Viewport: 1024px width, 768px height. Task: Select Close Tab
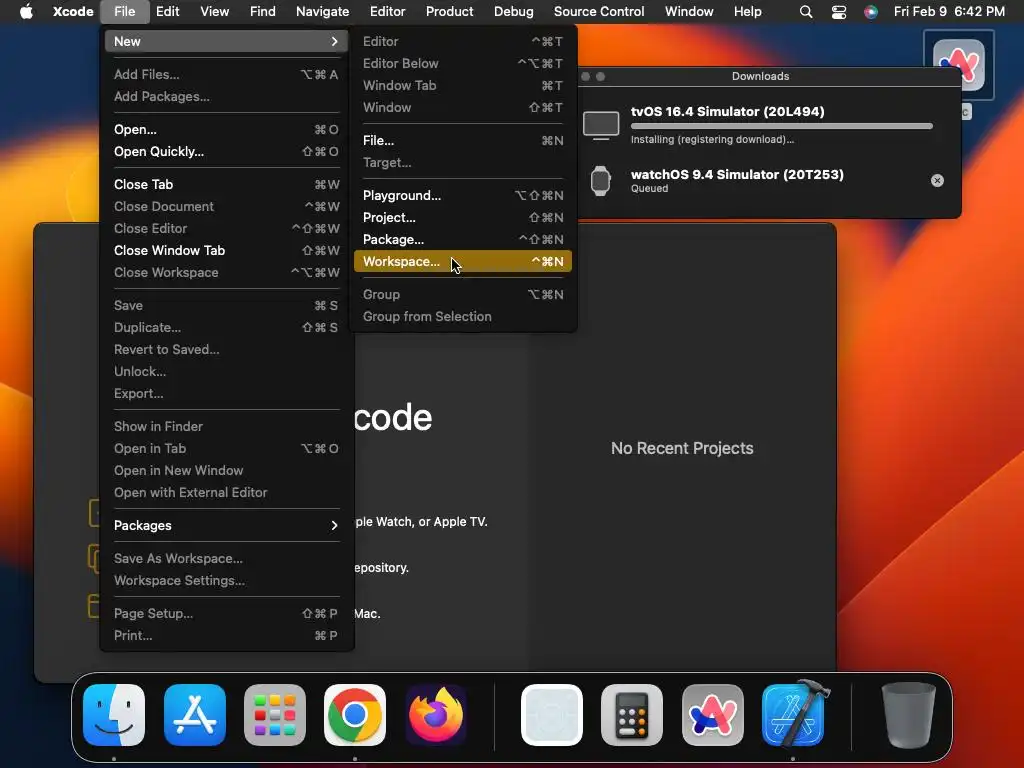[226, 184]
